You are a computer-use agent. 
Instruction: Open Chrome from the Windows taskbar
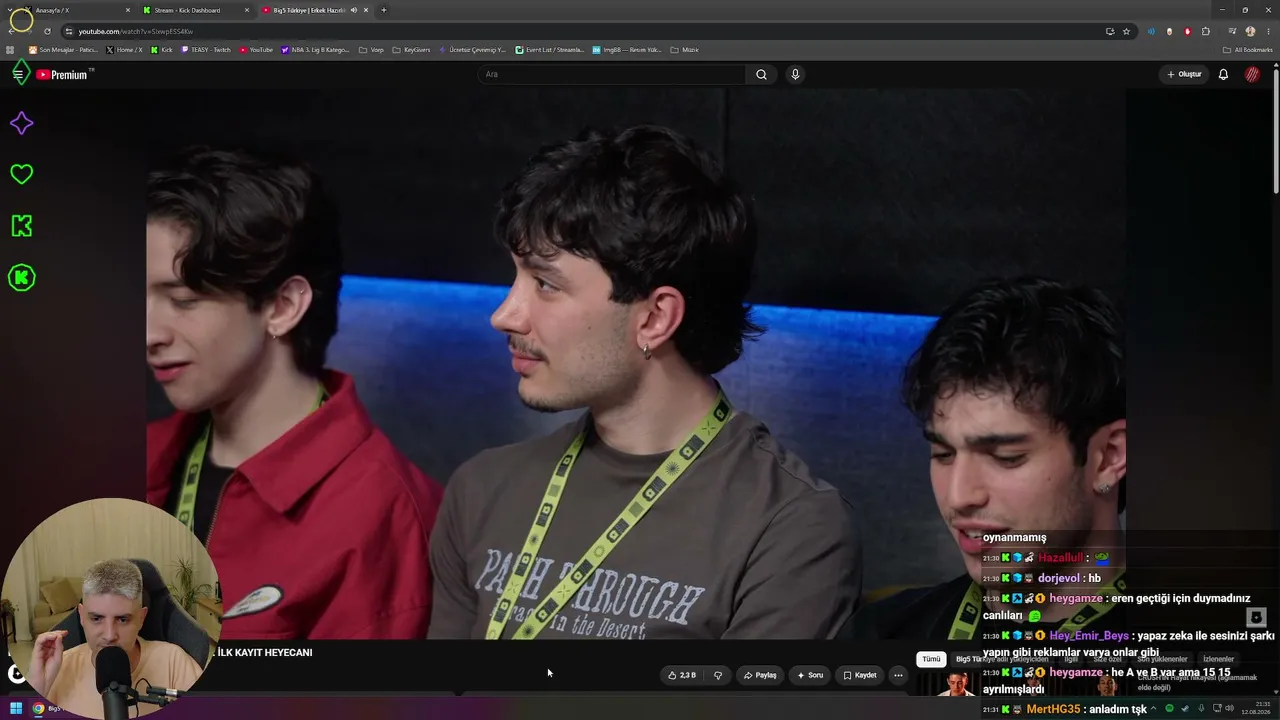tap(38, 709)
